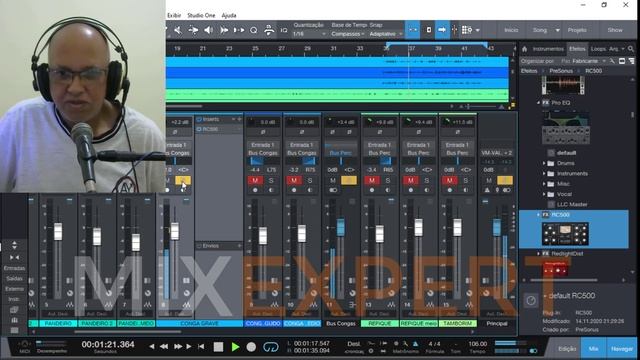Click the Fast Forward button in transport
Viewport: 640px width, 360px height.
point(178,347)
